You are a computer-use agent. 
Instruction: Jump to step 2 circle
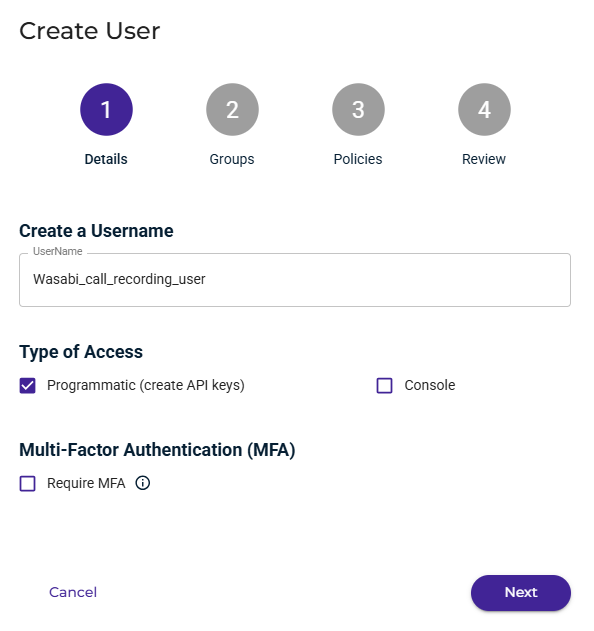(232, 109)
